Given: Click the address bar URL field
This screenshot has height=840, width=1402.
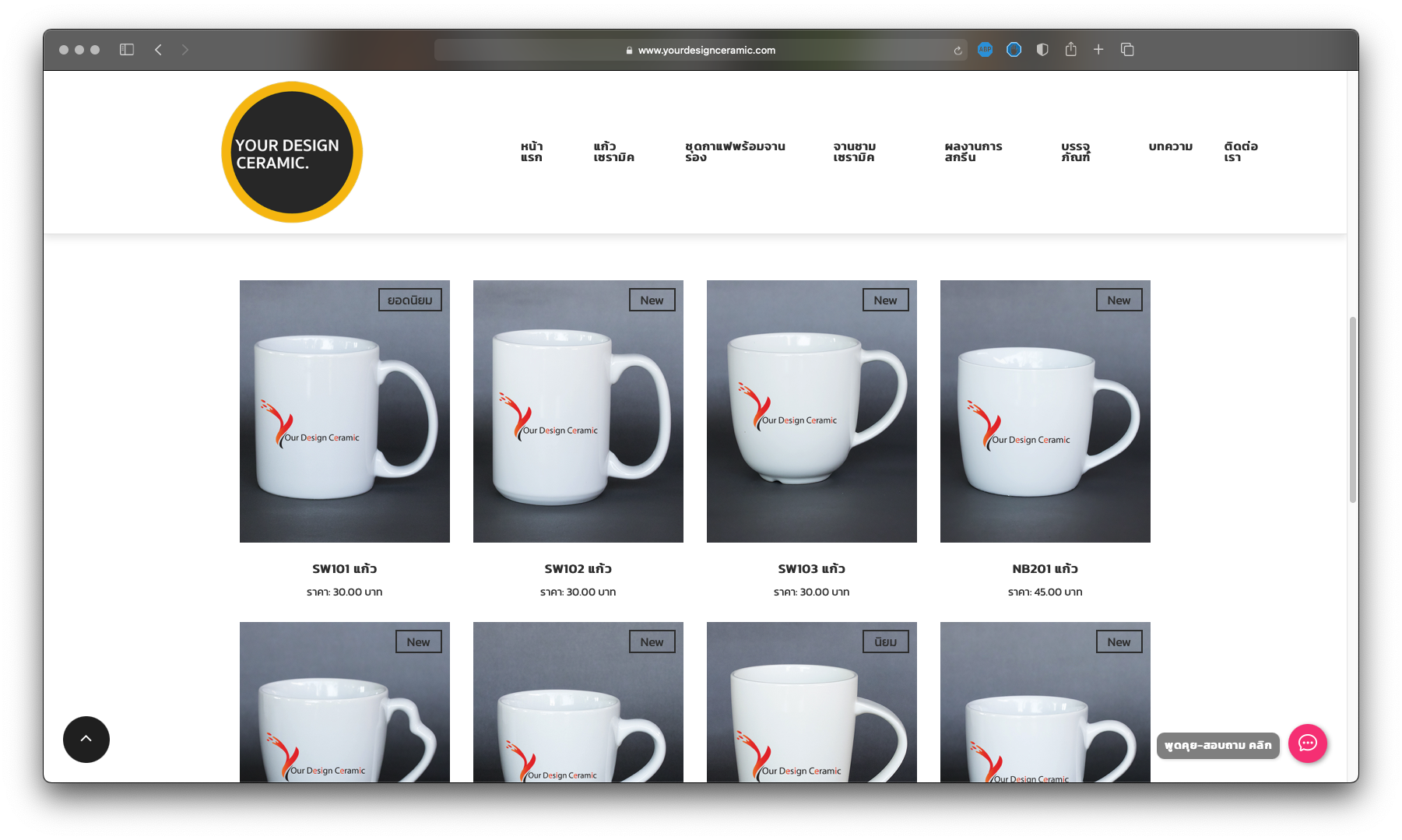Looking at the screenshot, I should [701, 50].
